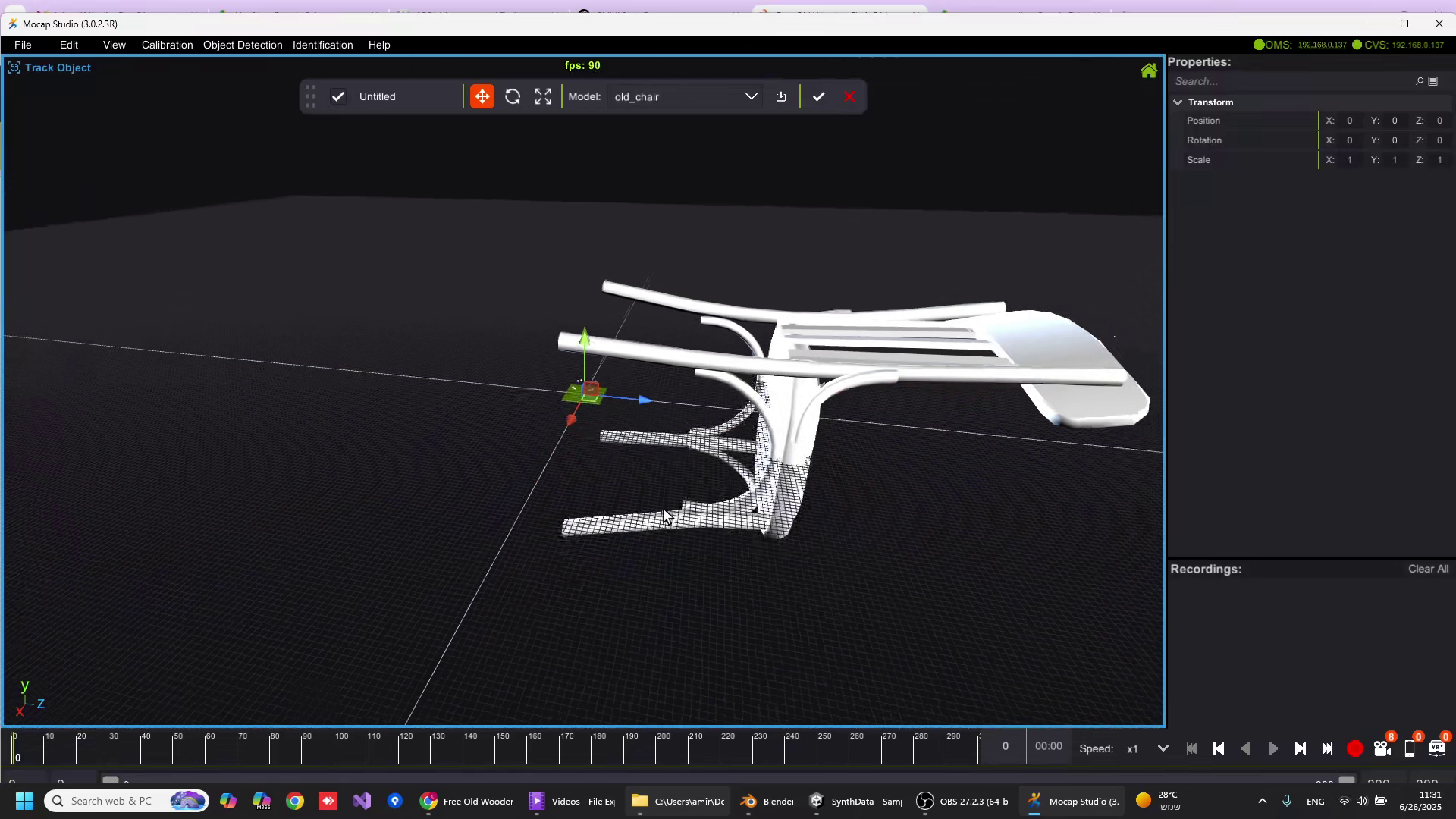Screen dimensions: 1456x819
Task: Click the Properties search field
Action: click(x=1289, y=81)
